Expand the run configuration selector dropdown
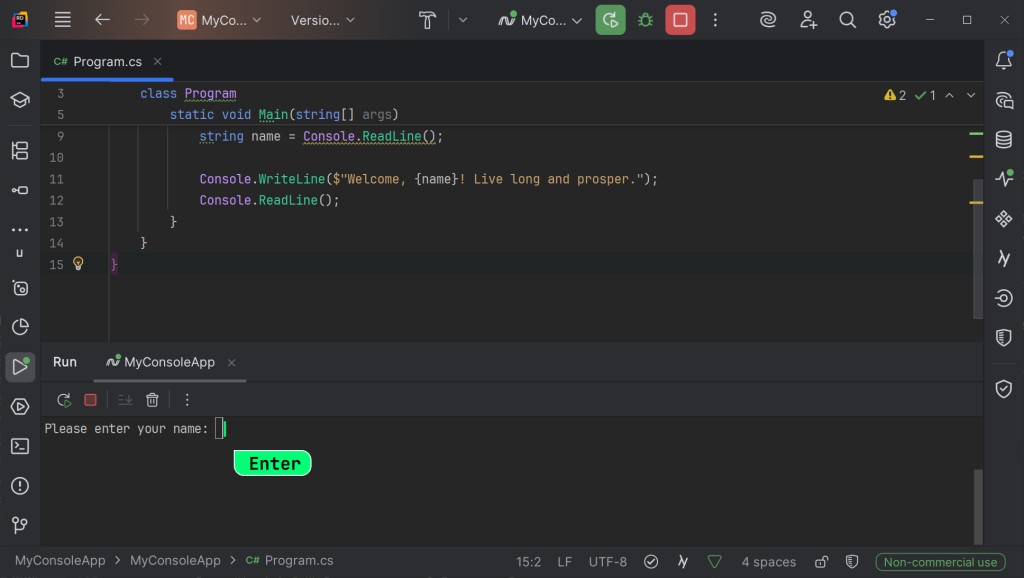 click(x=541, y=20)
